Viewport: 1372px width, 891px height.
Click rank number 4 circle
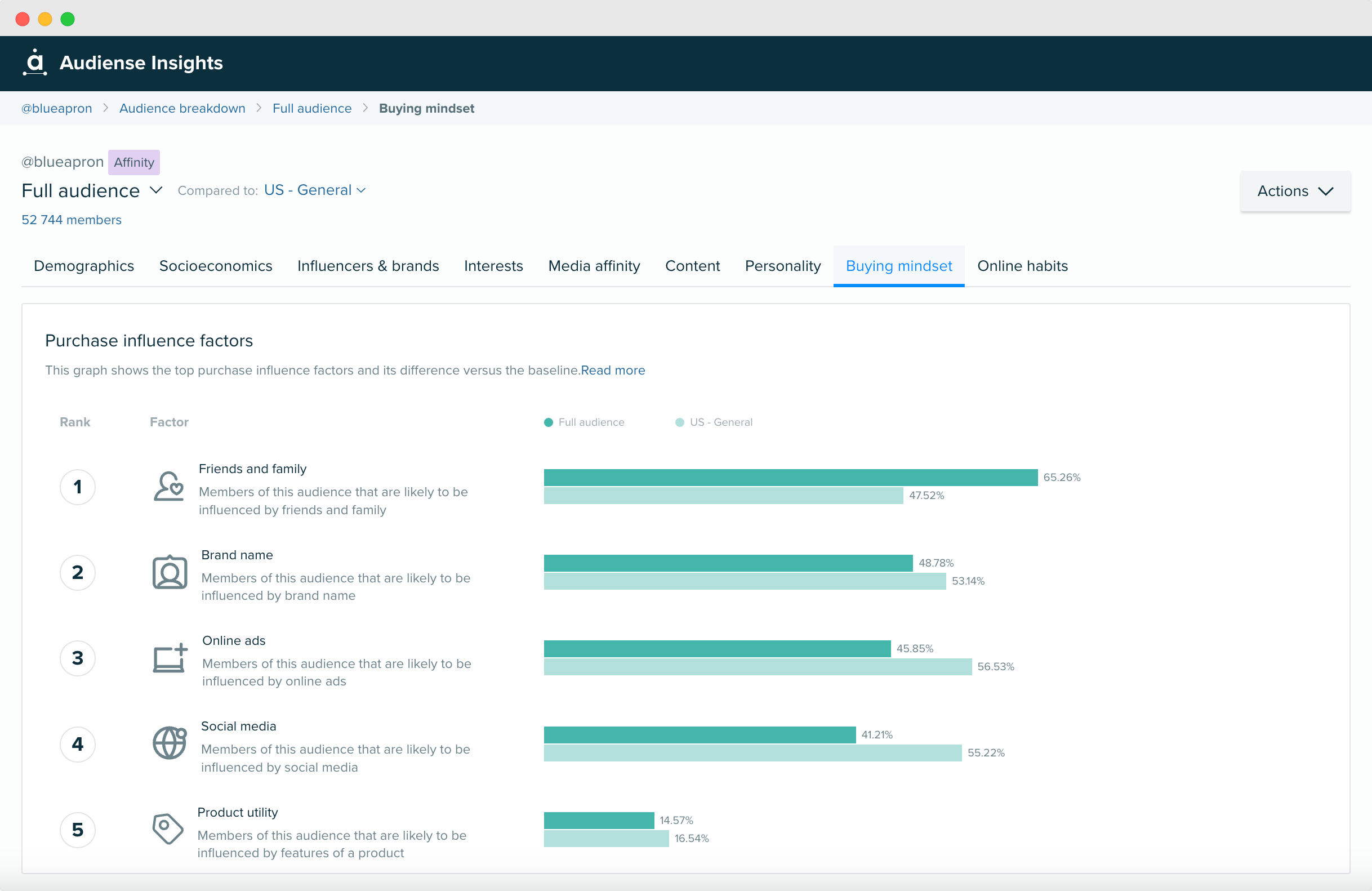point(77,744)
